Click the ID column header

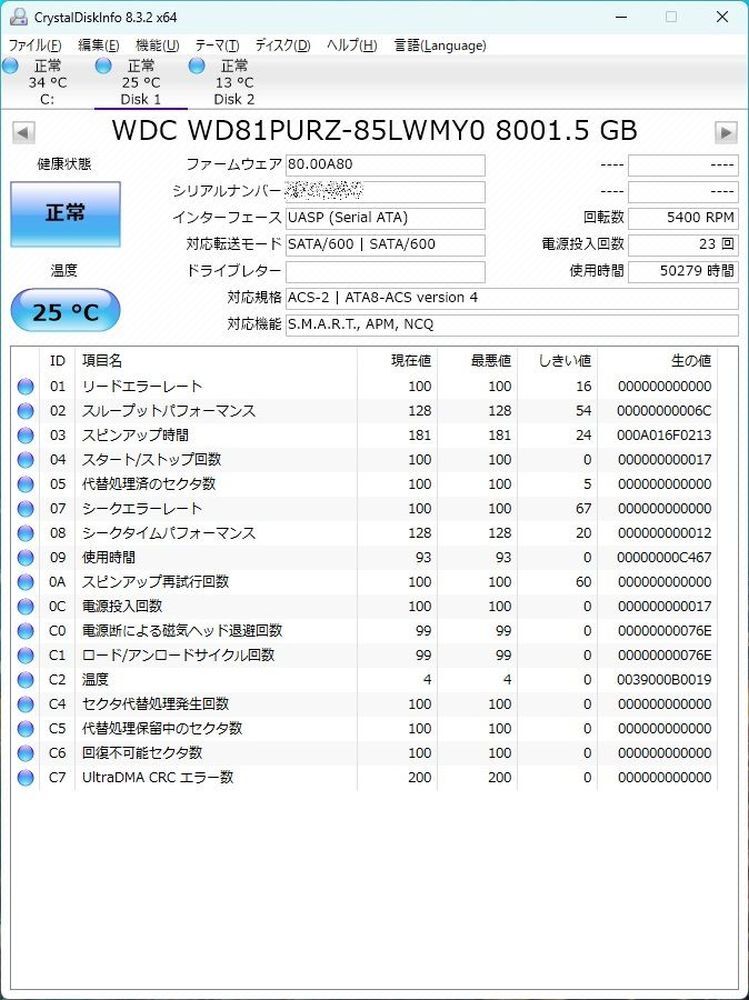pos(57,361)
